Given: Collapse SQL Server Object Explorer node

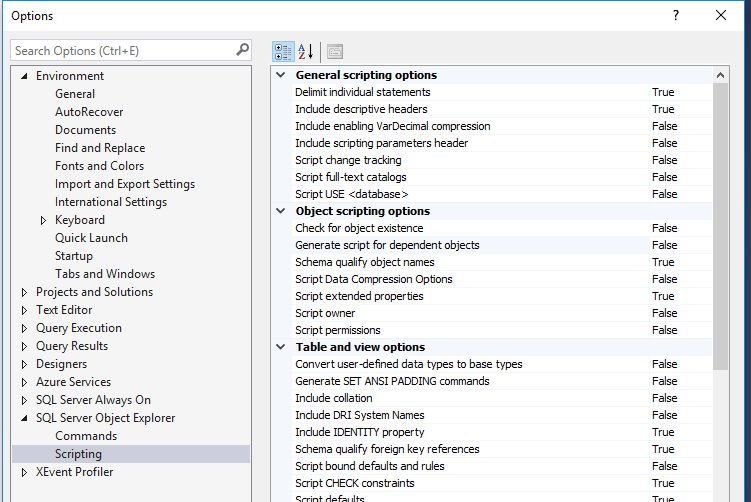Looking at the screenshot, I should pyautogui.click(x=24, y=418).
